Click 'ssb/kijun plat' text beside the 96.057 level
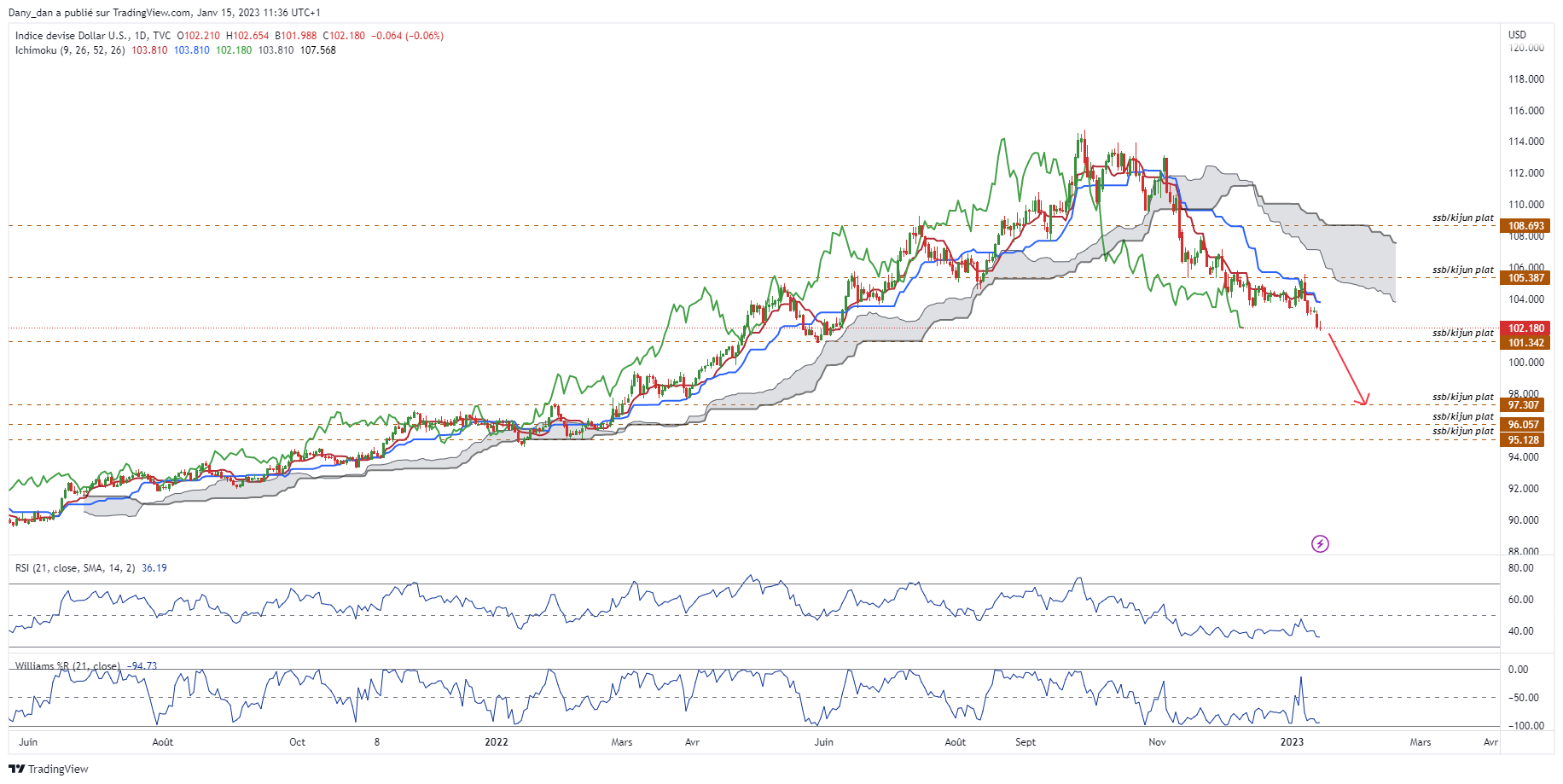The image size is (1563, 784). coord(1463,417)
